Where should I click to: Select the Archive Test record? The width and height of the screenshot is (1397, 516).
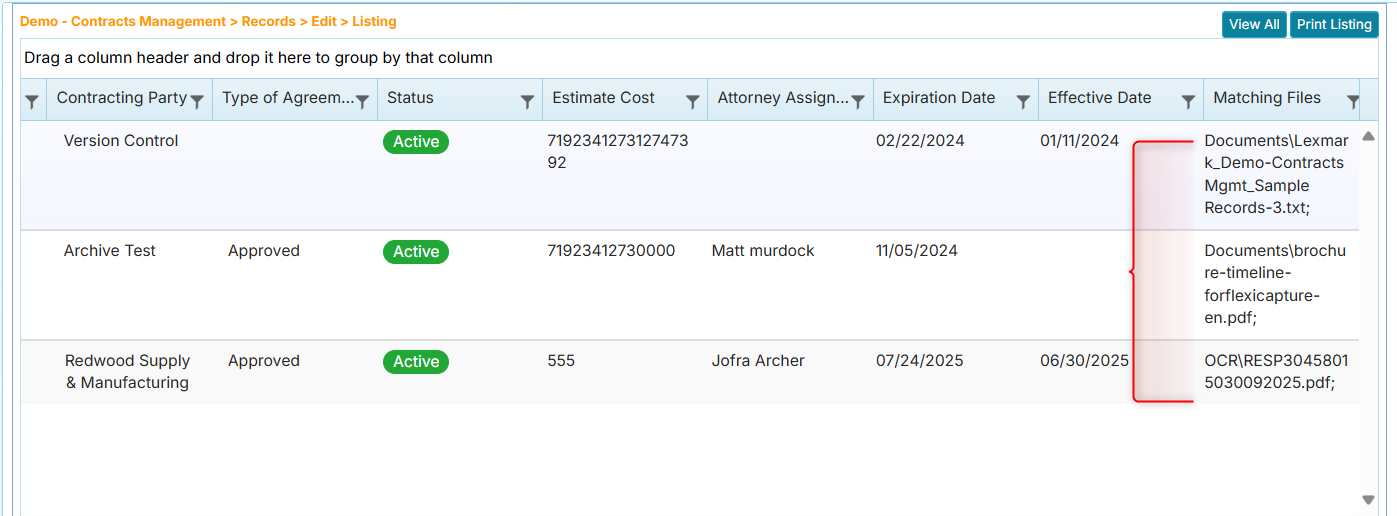pyautogui.click(x=110, y=251)
